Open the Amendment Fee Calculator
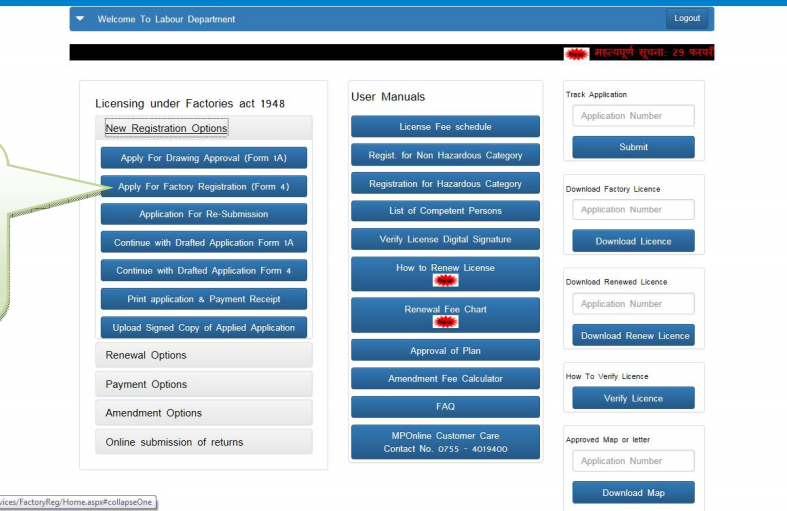 445,379
